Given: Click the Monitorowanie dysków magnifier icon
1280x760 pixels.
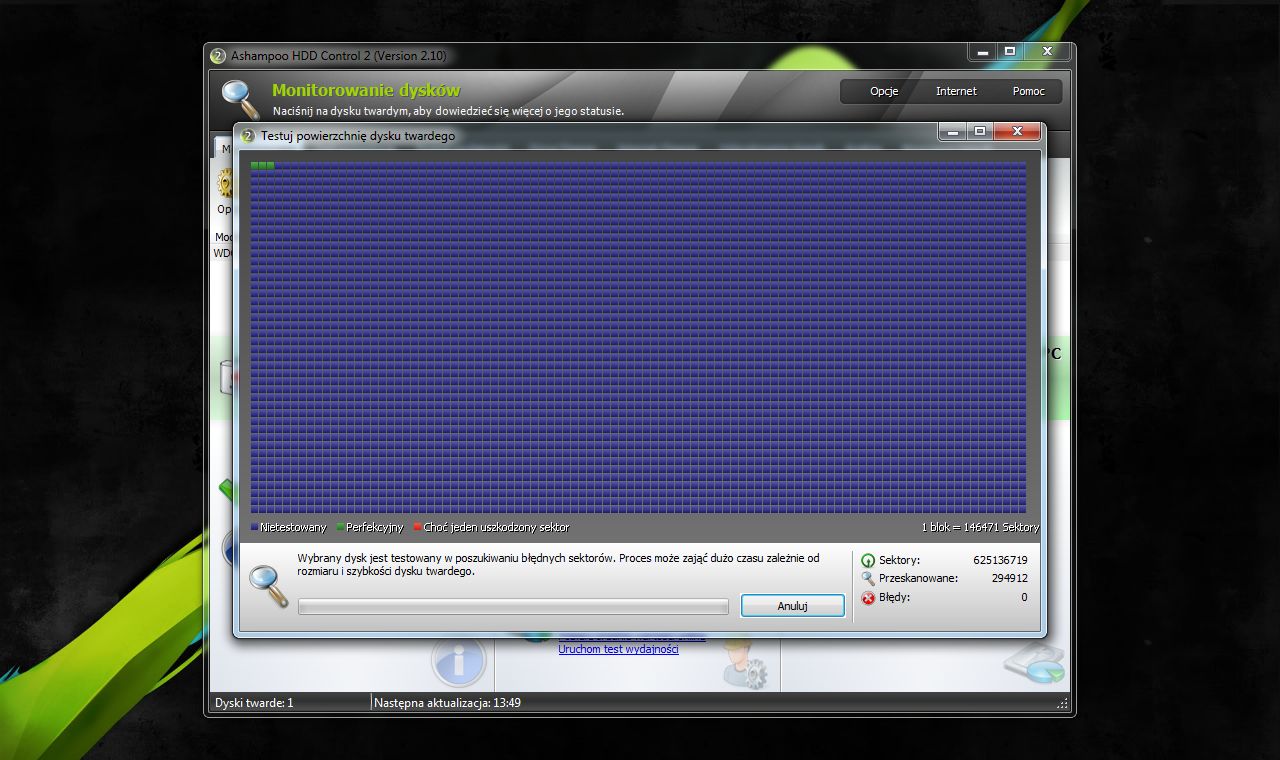Looking at the screenshot, I should point(240,98).
